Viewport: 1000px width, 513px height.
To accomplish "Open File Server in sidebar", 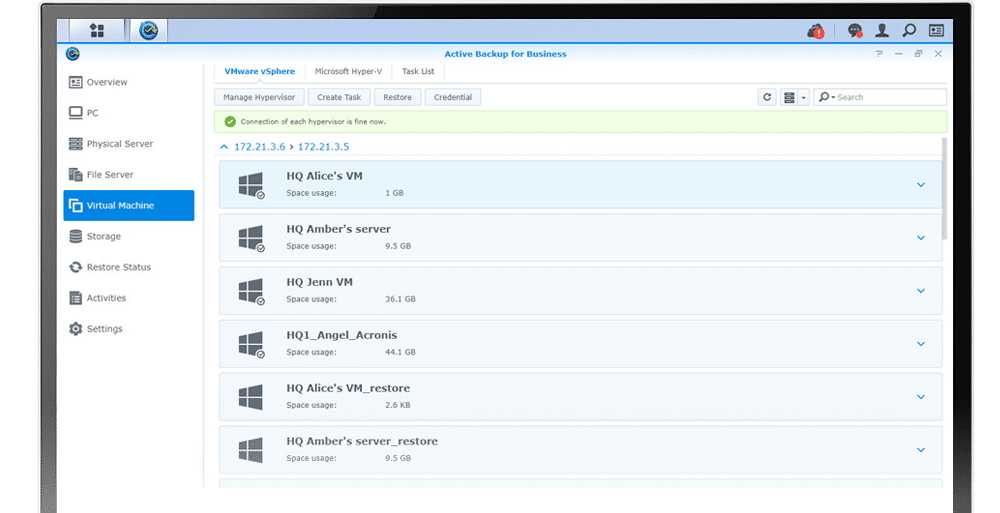I will pos(129,174).
